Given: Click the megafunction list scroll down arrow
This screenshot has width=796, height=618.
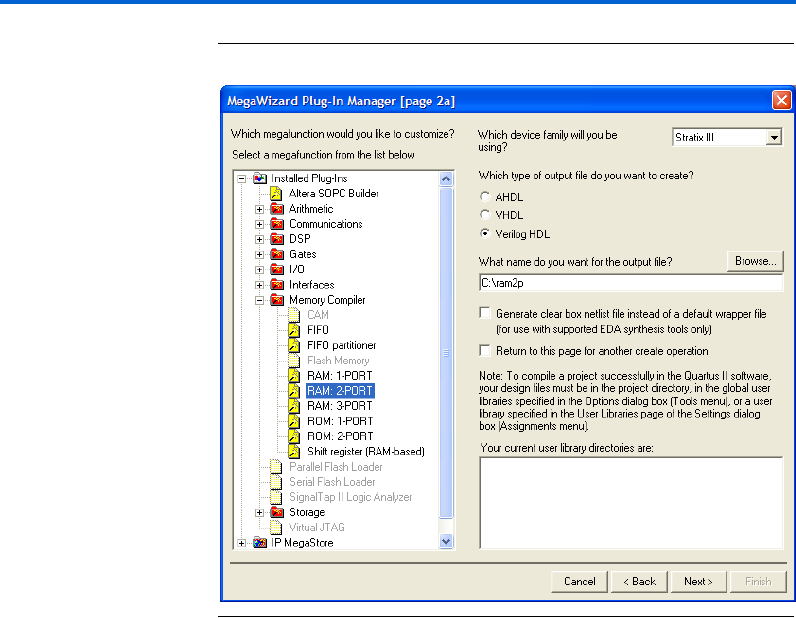Looking at the screenshot, I should (x=446, y=541).
